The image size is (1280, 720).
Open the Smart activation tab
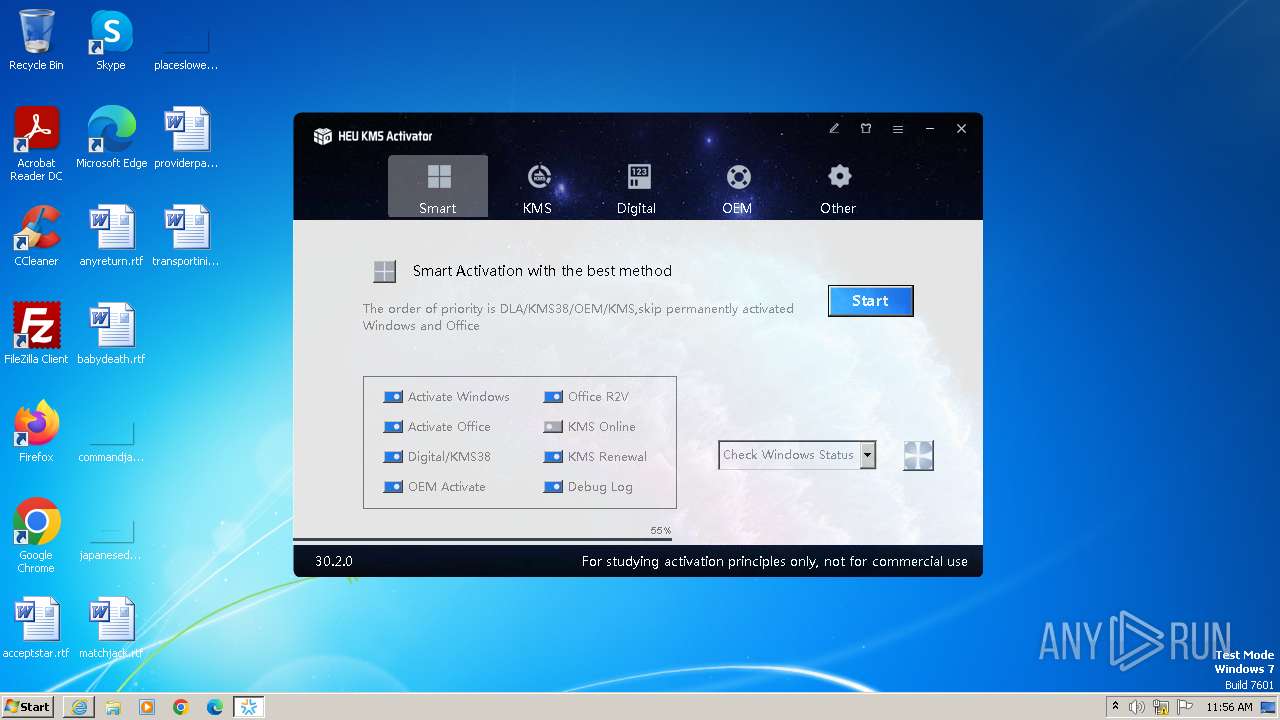coord(438,187)
